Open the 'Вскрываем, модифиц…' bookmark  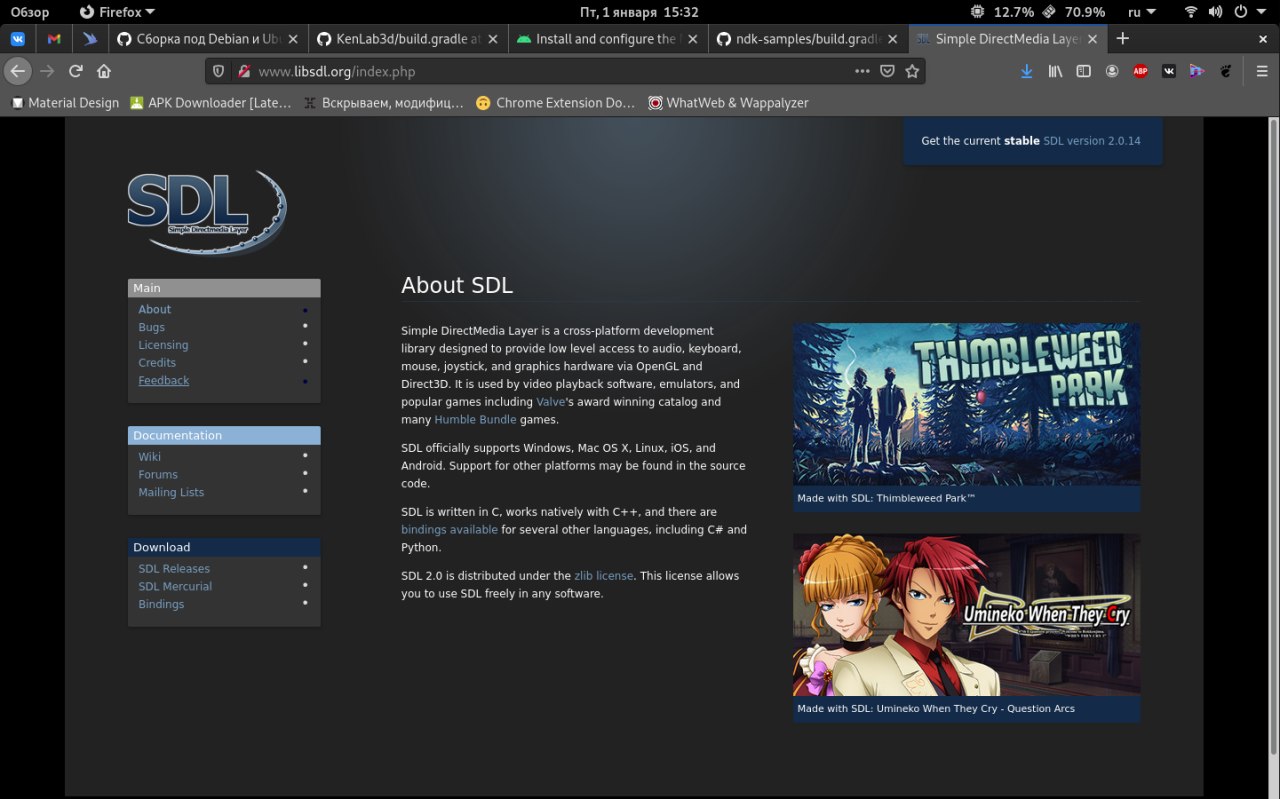coord(384,102)
